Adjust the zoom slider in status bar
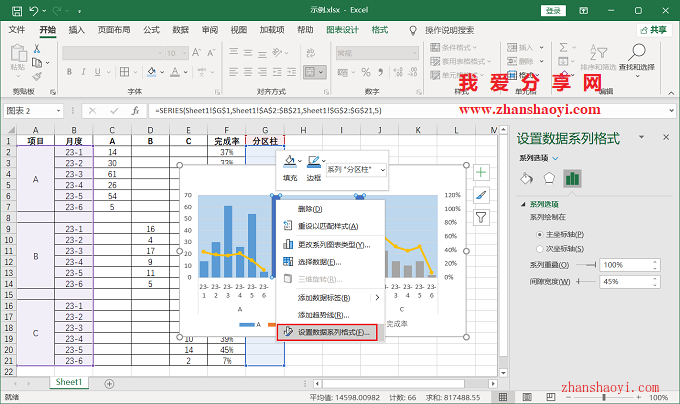680x404 pixels. (604, 397)
